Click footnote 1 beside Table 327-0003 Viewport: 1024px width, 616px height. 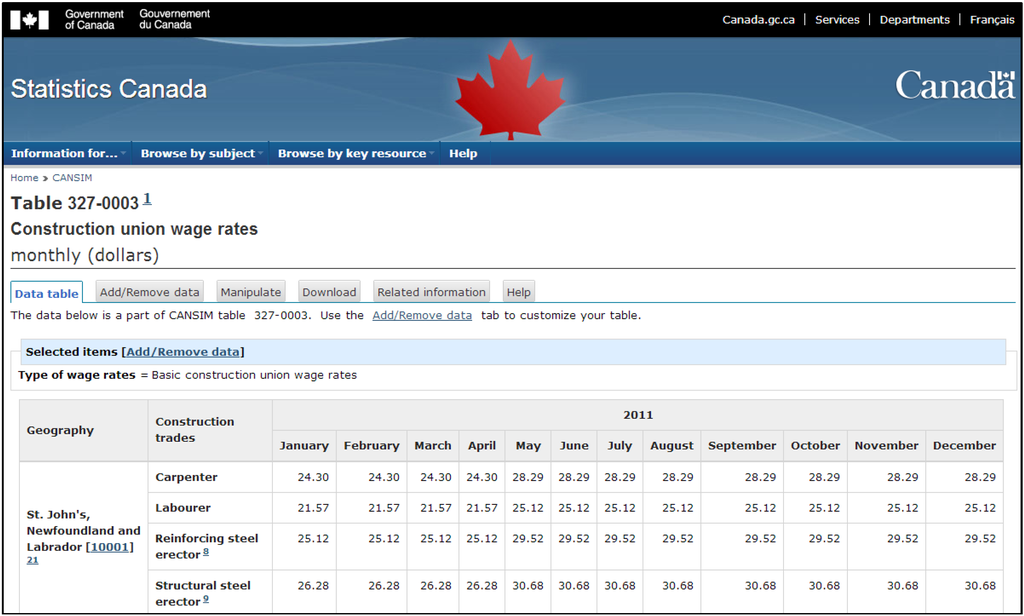point(147,199)
